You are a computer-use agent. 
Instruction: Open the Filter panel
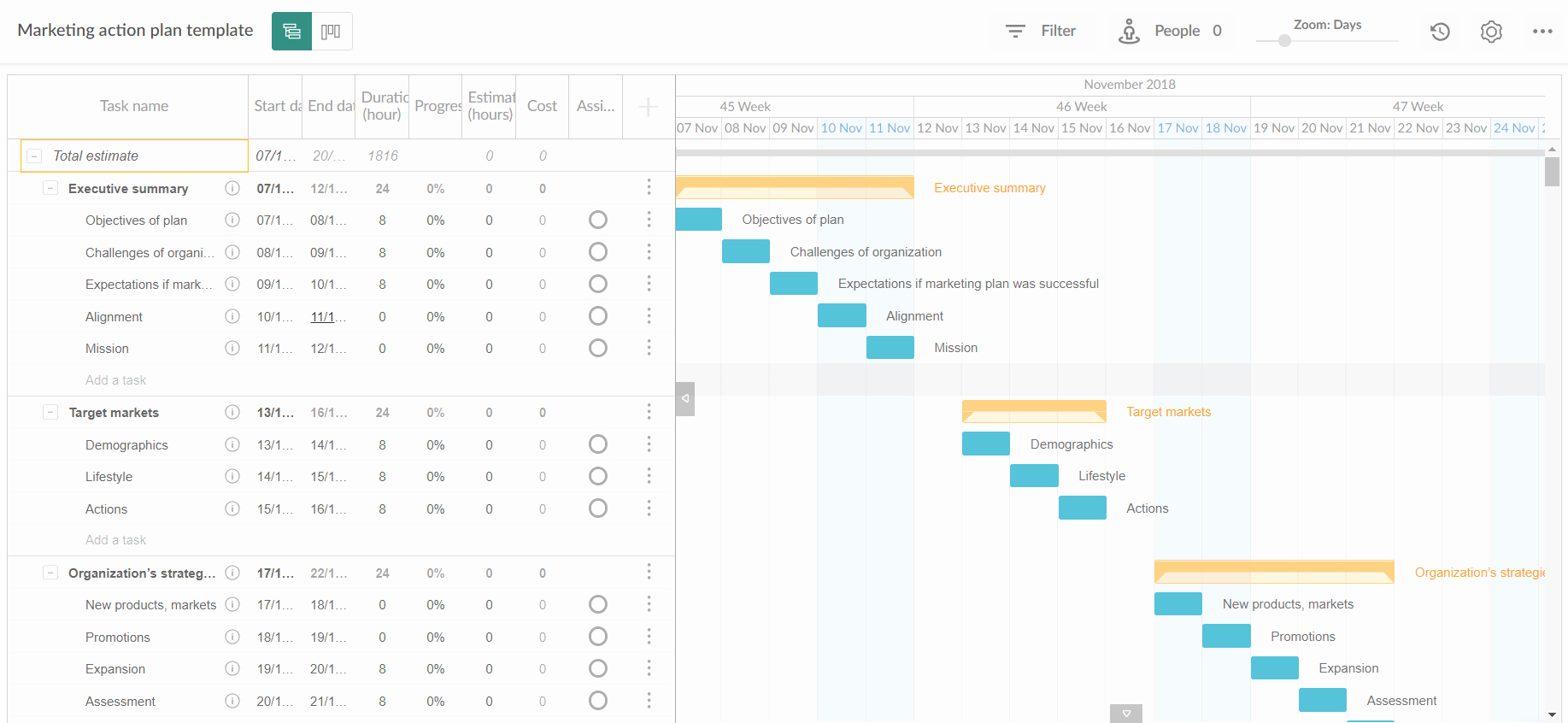pyautogui.click(x=1041, y=32)
